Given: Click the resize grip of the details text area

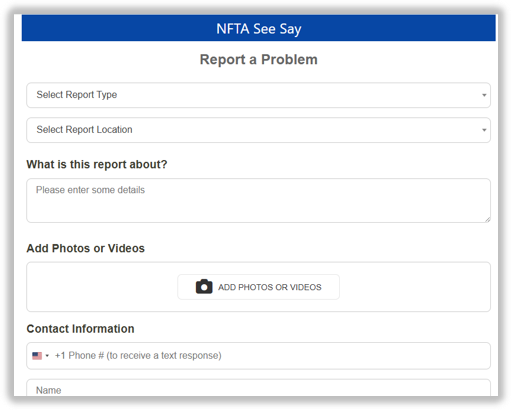Looking at the screenshot, I should coord(487,219).
